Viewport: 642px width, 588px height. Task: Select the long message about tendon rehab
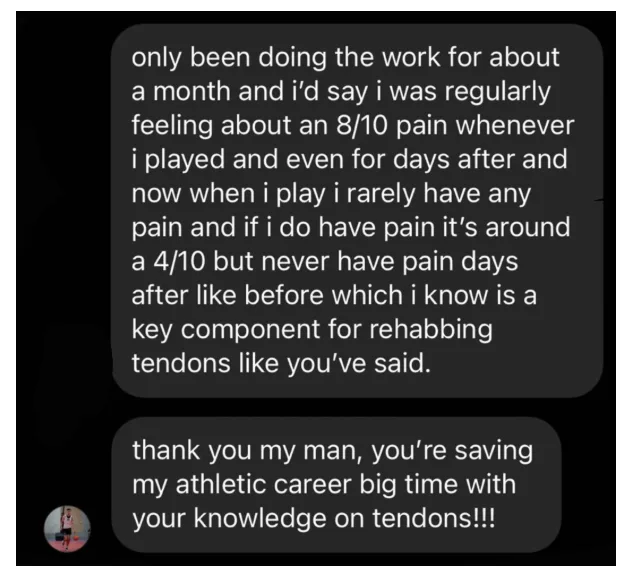coord(357,211)
